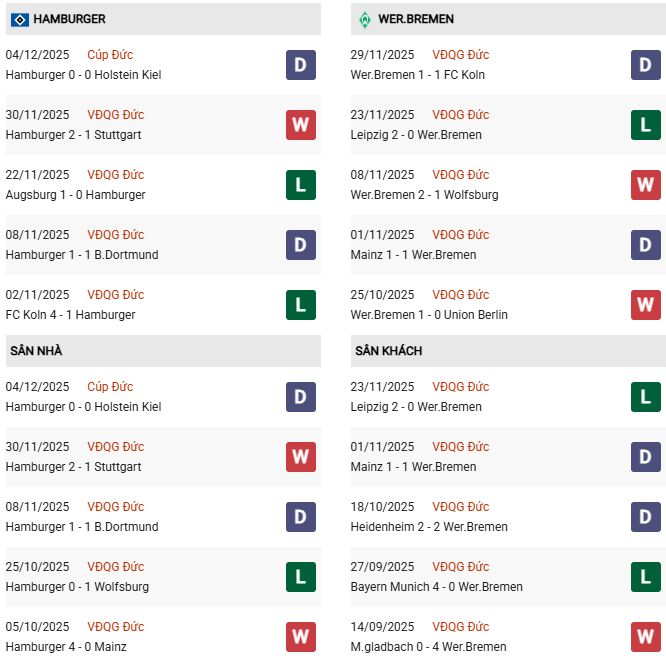The width and height of the screenshot is (666, 662).
Task: Click the L badge for Leipzig 2-0 Wer.Bremen in Bremen's recent form
Action: (645, 125)
